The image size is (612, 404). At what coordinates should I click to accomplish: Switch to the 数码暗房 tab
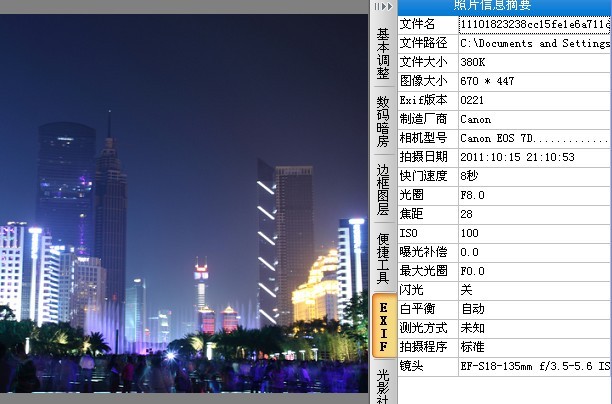coord(383,121)
